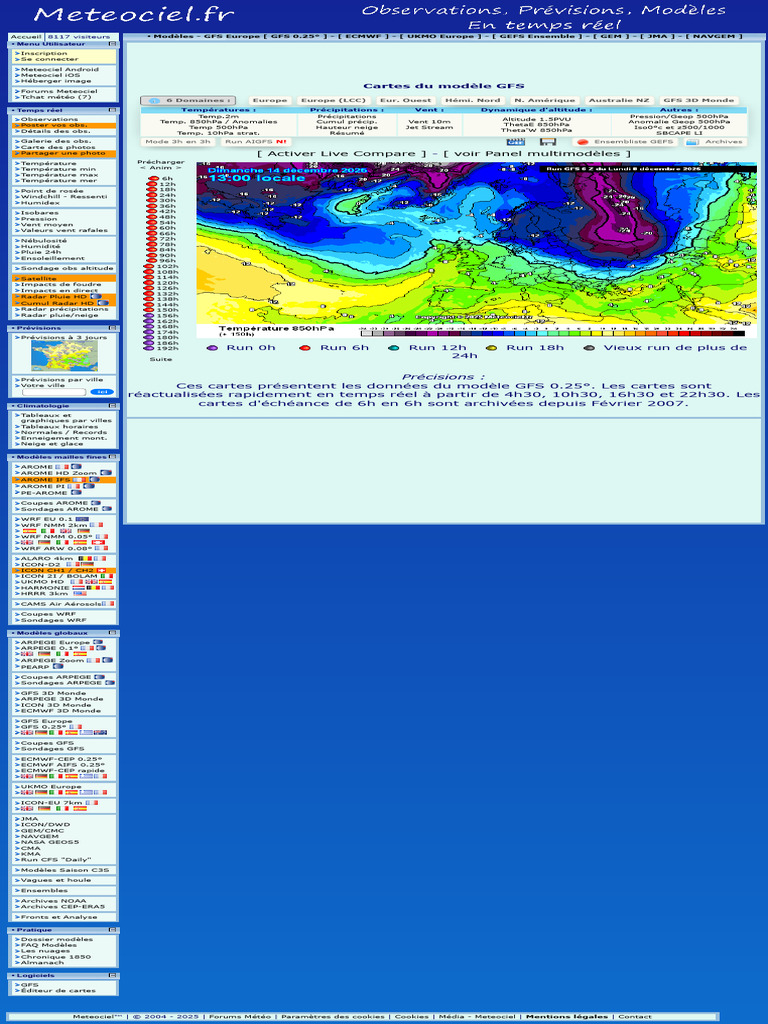Select the 48h forecast hour marker
The image size is (768, 1024).
click(153, 217)
